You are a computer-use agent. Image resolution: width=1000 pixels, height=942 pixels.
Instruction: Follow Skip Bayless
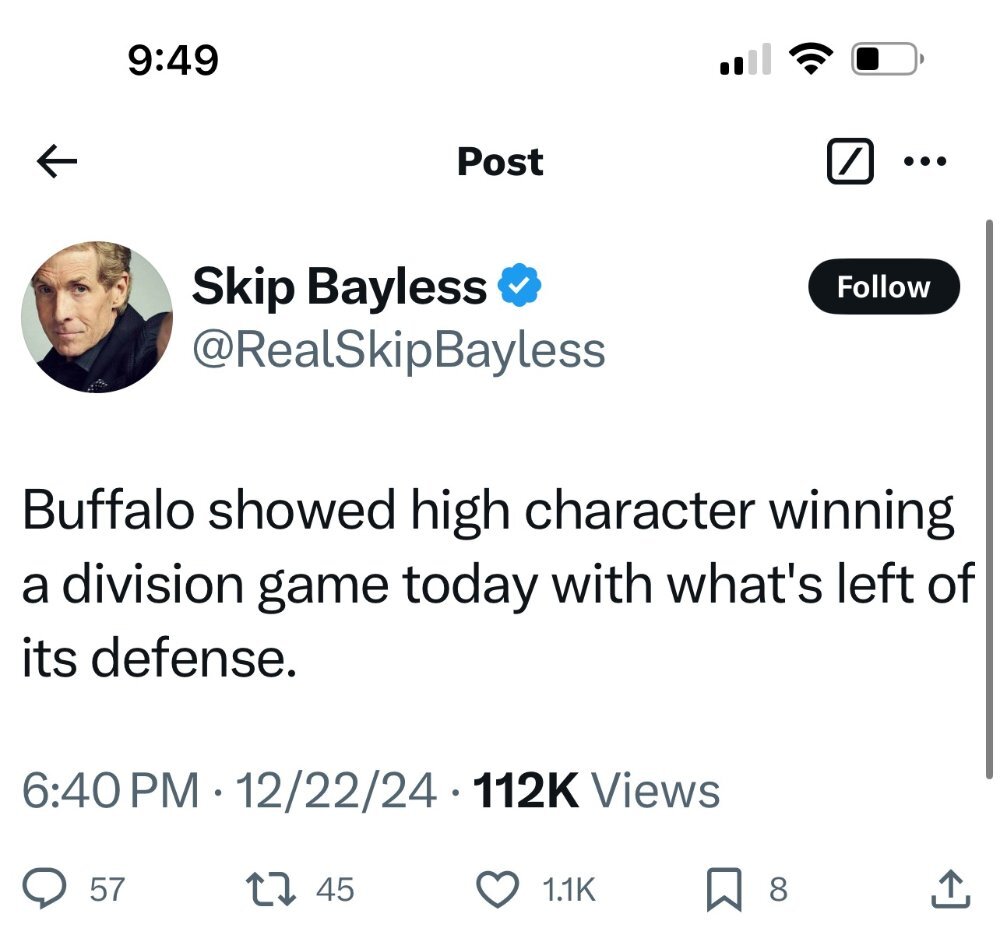coord(883,286)
